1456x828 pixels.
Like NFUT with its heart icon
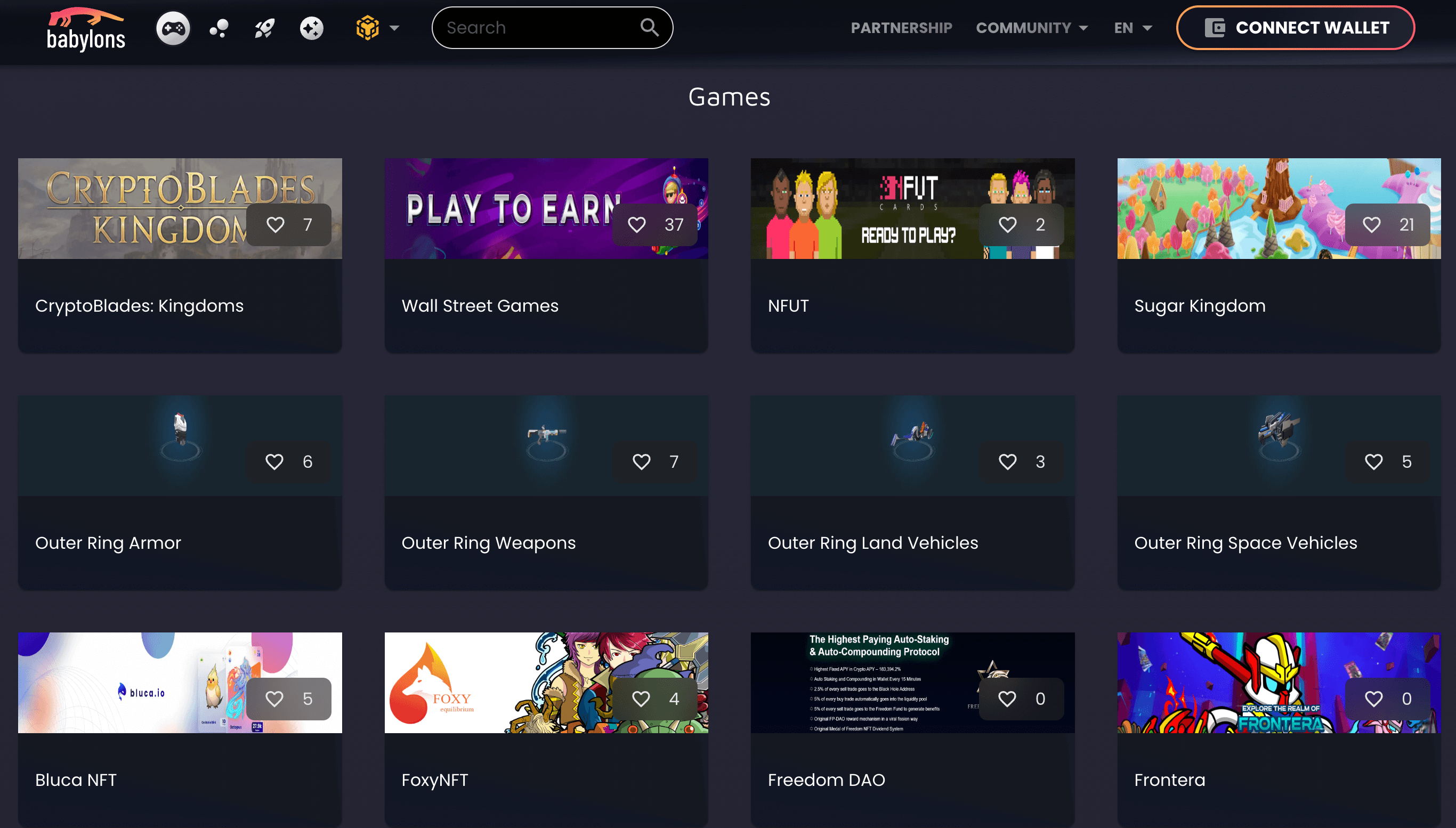(x=1007, y=225)
